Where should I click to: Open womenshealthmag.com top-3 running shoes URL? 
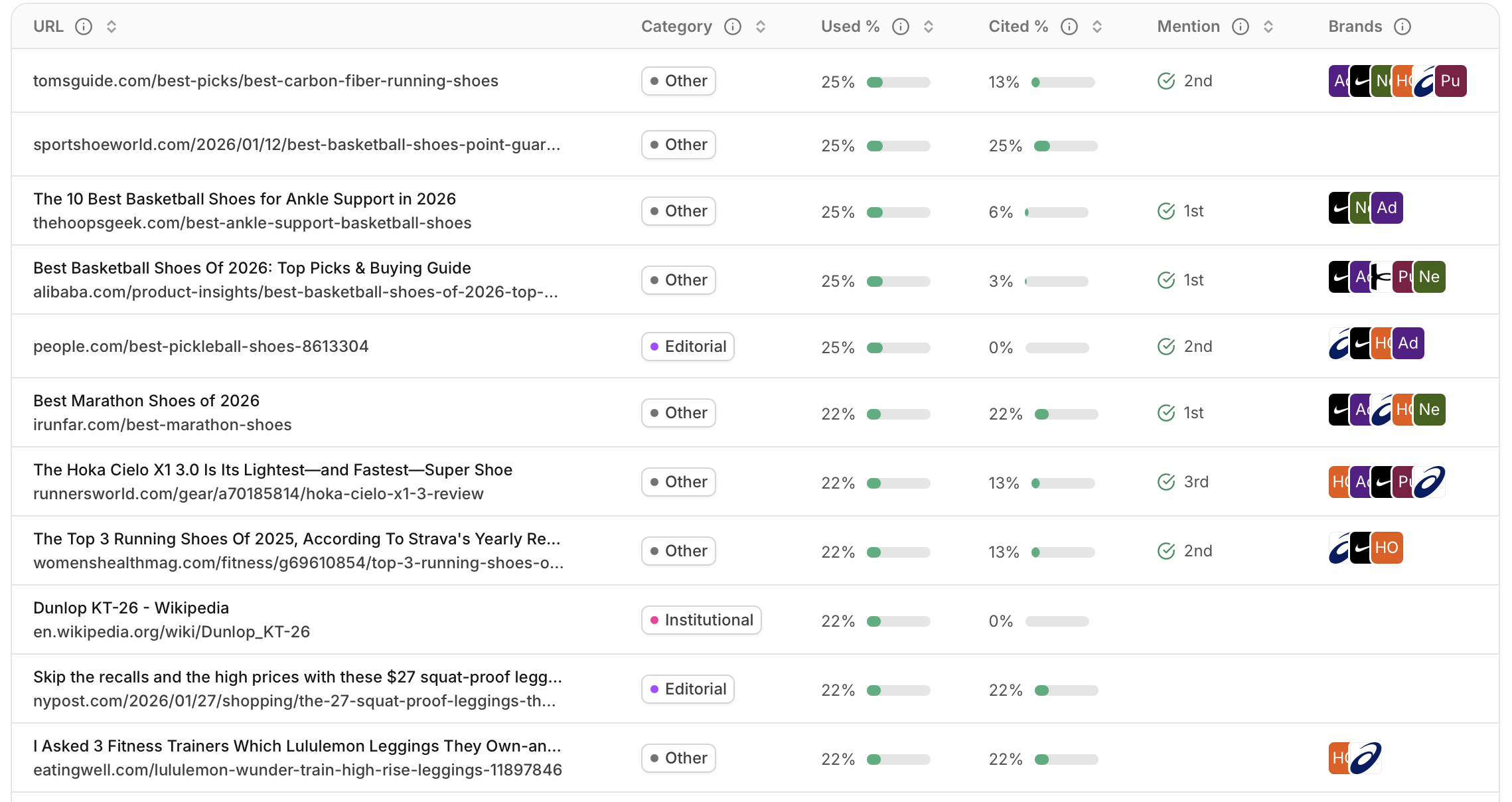(299, 563)
